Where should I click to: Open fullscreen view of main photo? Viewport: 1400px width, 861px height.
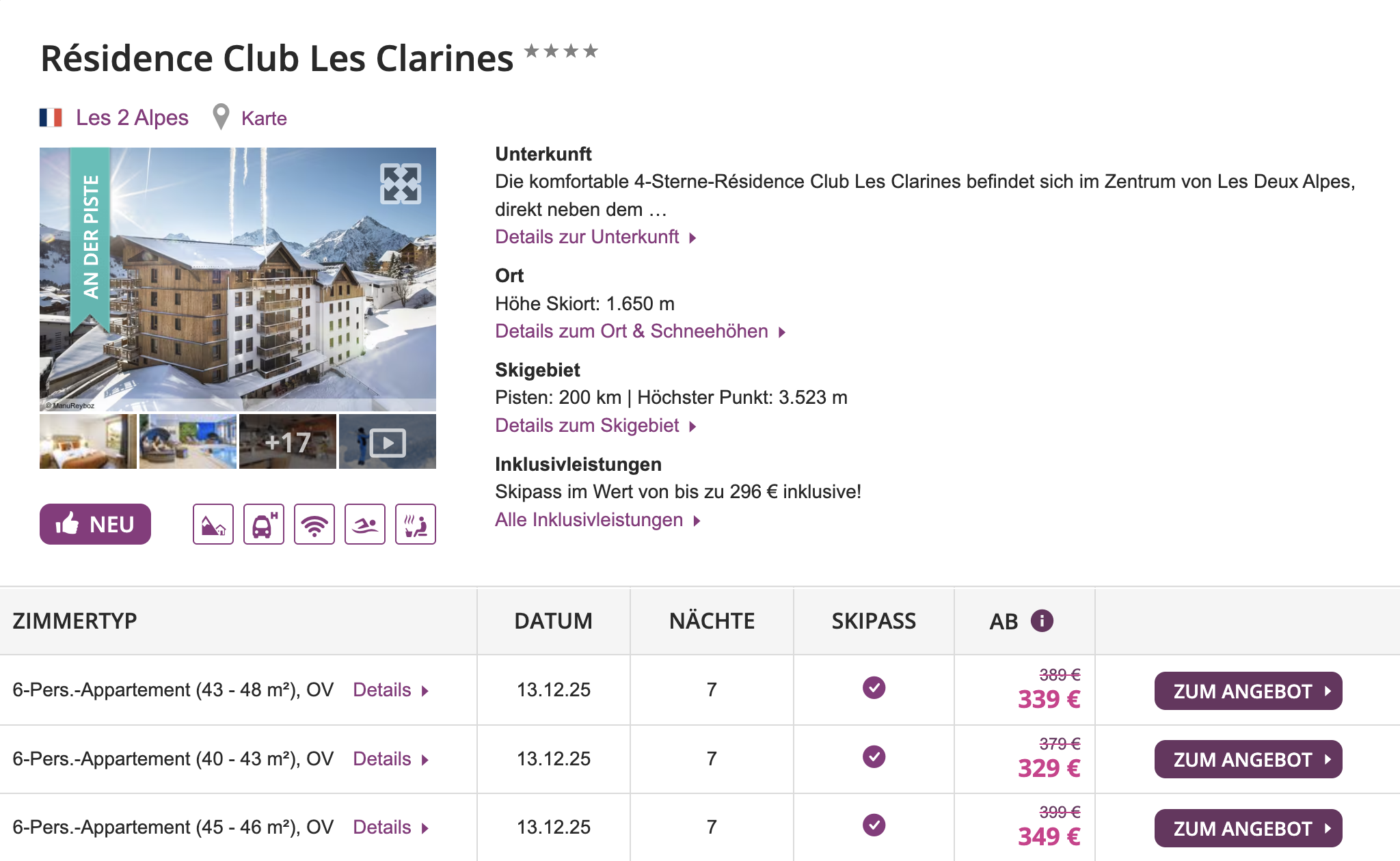[401, 184]
